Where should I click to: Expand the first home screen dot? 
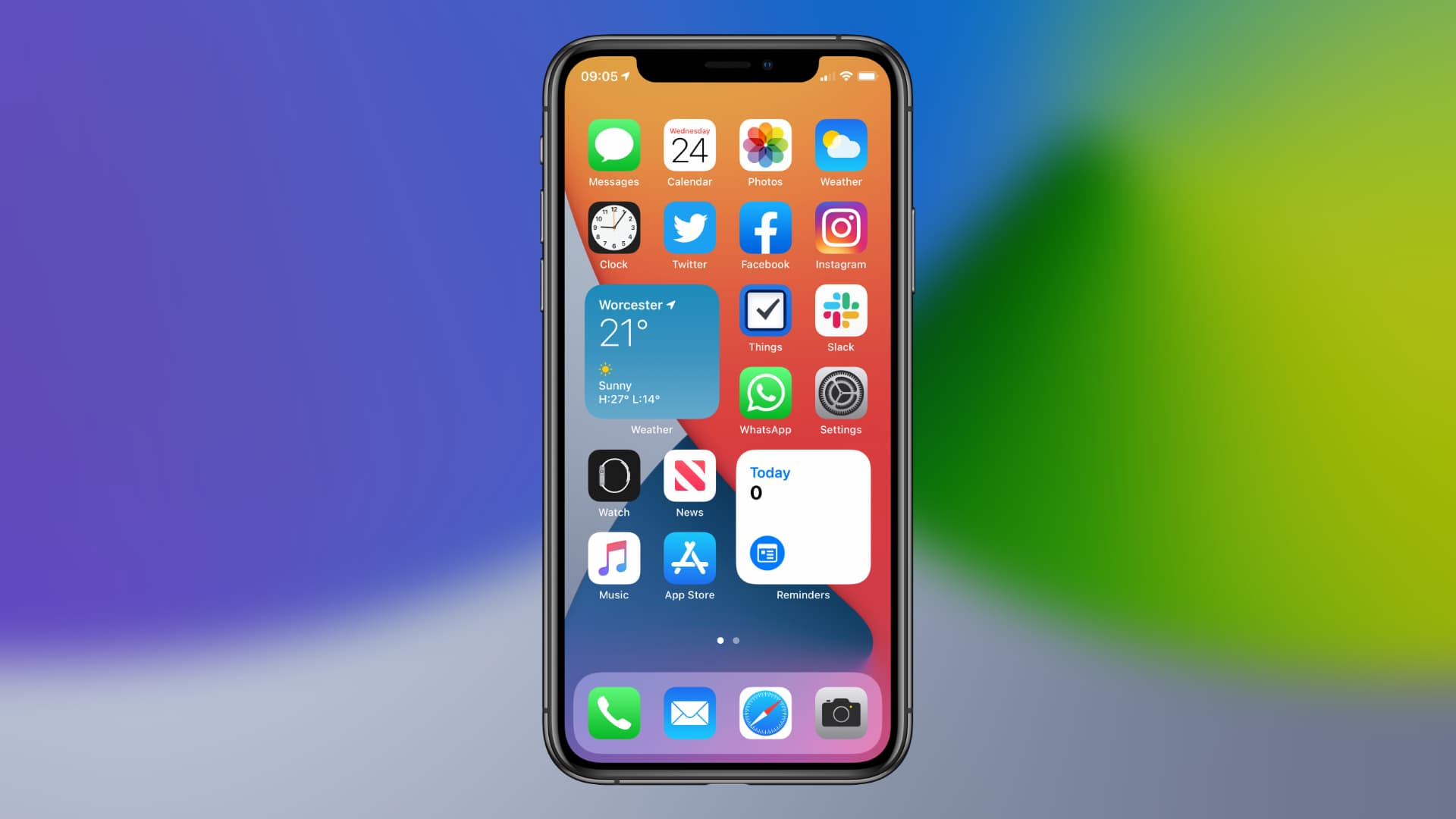coord(720,640)
